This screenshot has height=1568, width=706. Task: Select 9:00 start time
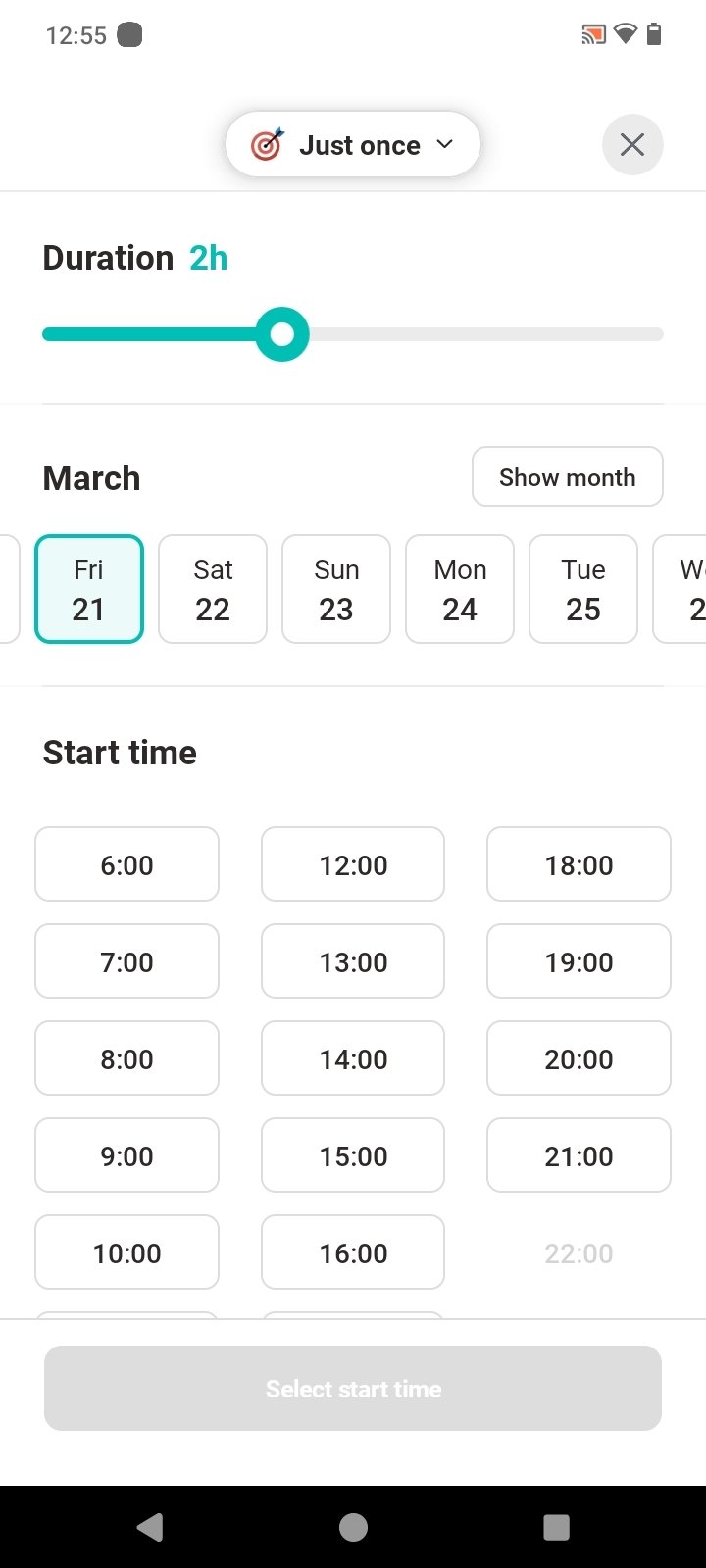(x=126, y=1155)
